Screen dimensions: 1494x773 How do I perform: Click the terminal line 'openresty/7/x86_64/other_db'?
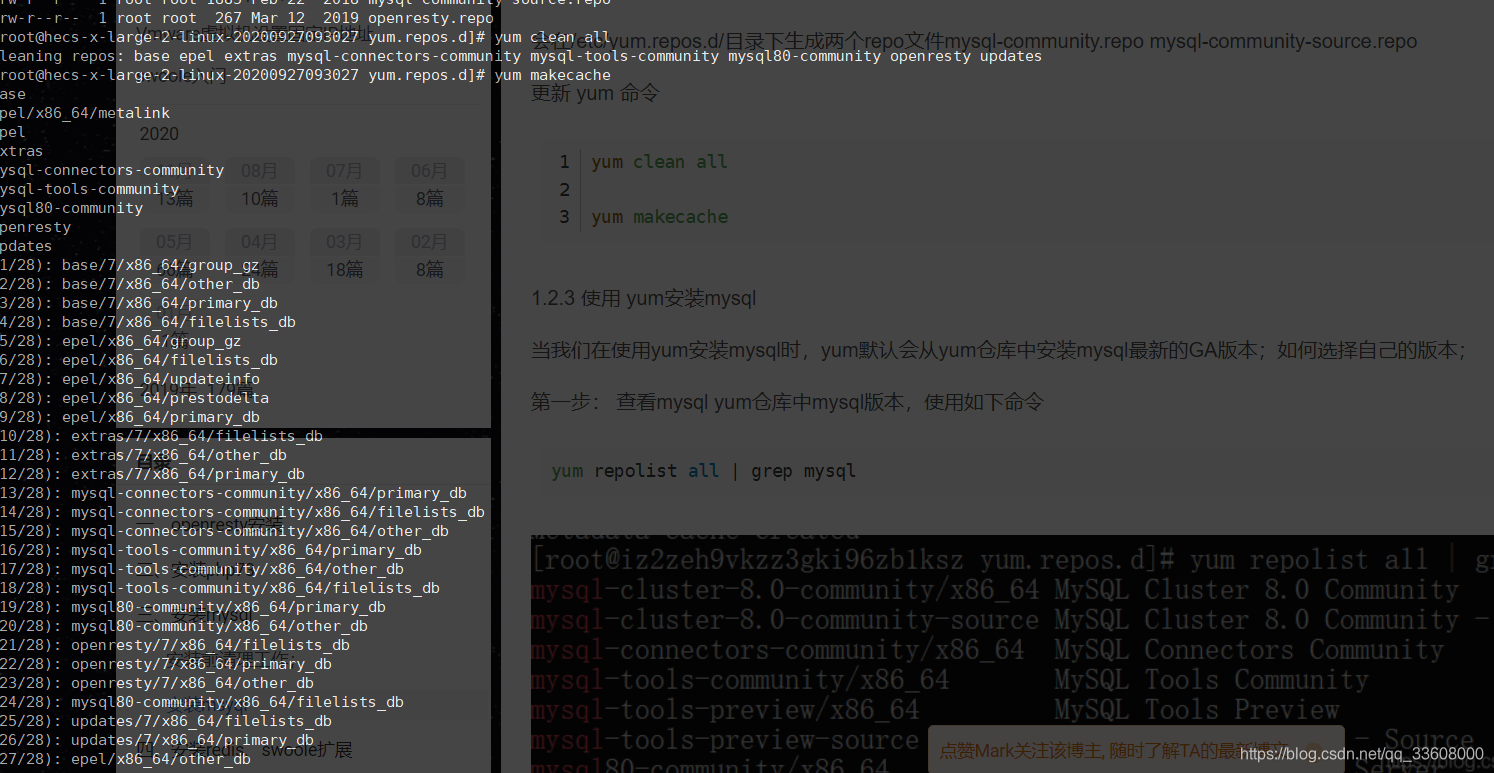coord(157,683)
